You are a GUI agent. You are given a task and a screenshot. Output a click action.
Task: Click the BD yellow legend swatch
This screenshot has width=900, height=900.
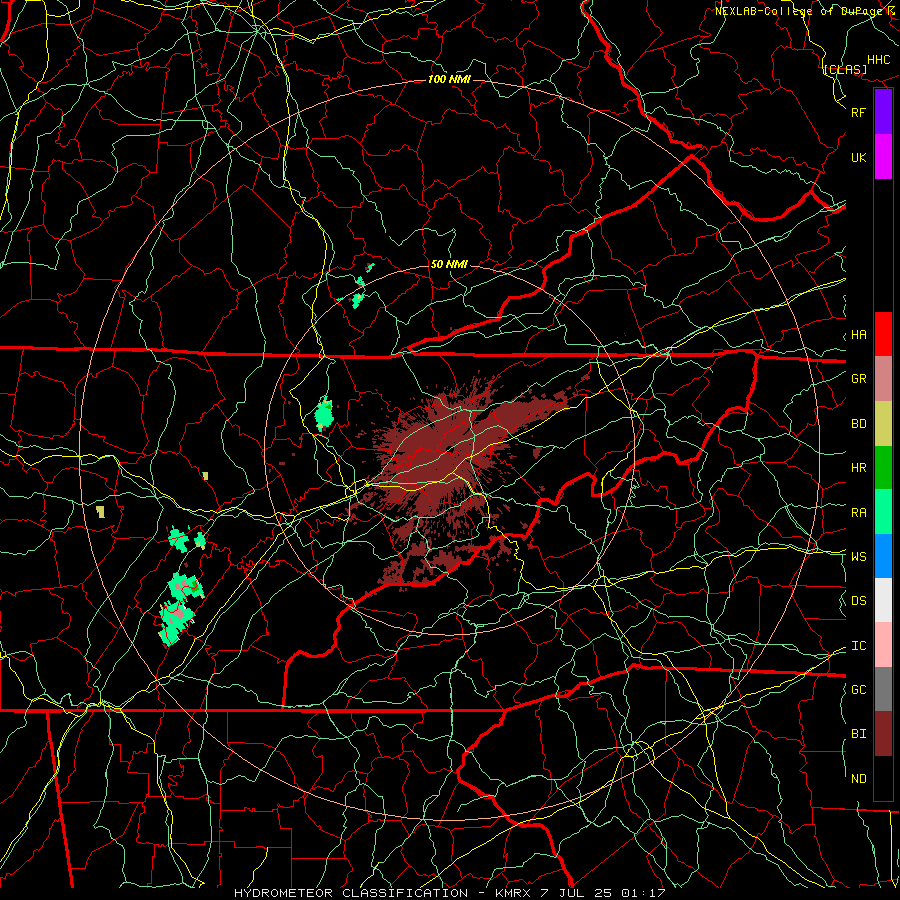[x=883, y=423]
